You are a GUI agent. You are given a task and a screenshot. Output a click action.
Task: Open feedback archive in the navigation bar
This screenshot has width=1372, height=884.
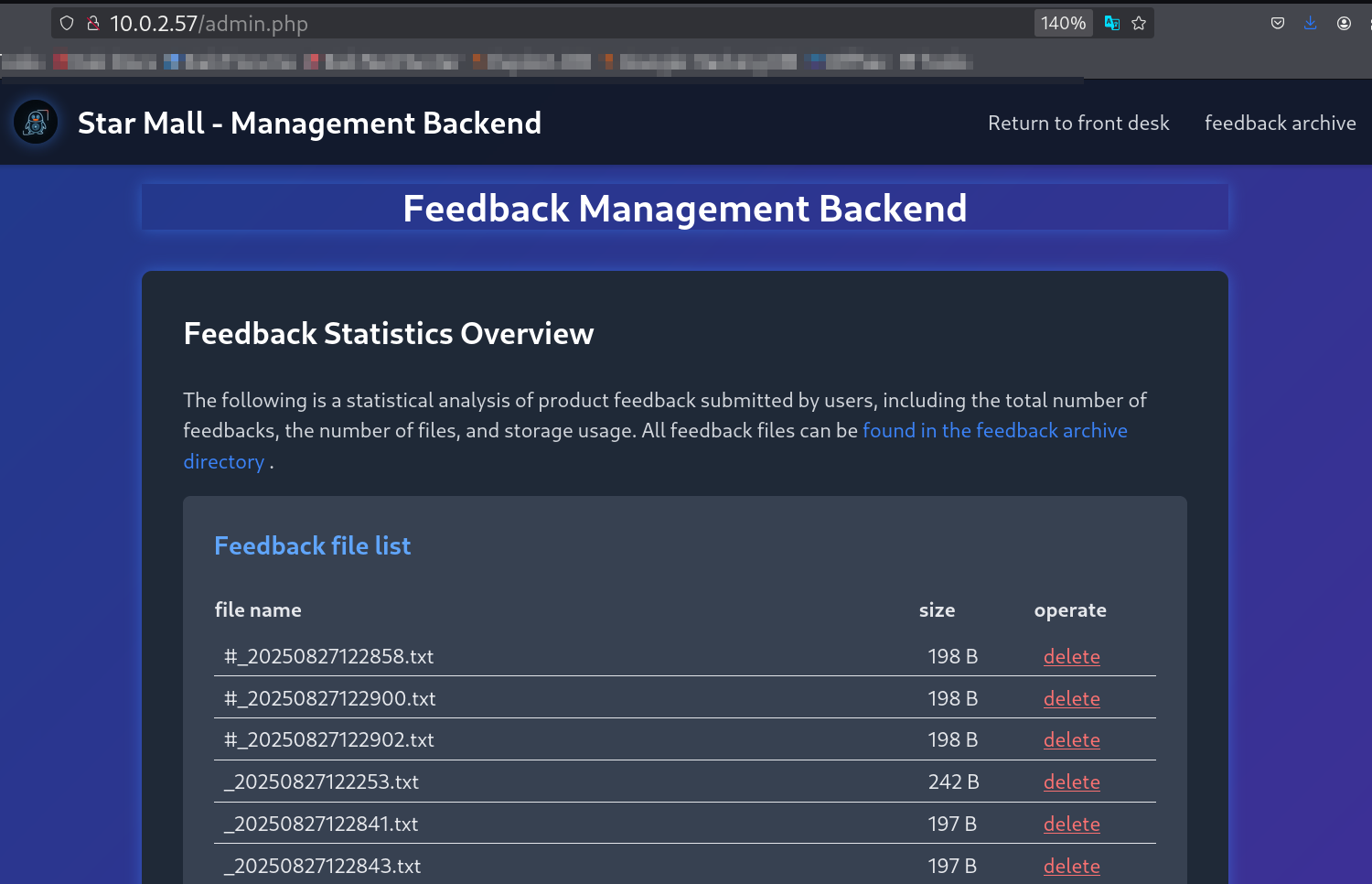pyautogui.click(x=1280, y=123)
